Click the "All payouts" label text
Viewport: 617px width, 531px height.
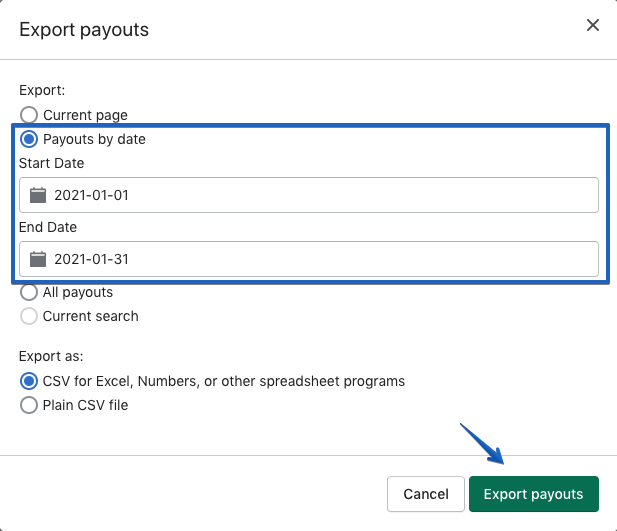click(x=78, y=293)
